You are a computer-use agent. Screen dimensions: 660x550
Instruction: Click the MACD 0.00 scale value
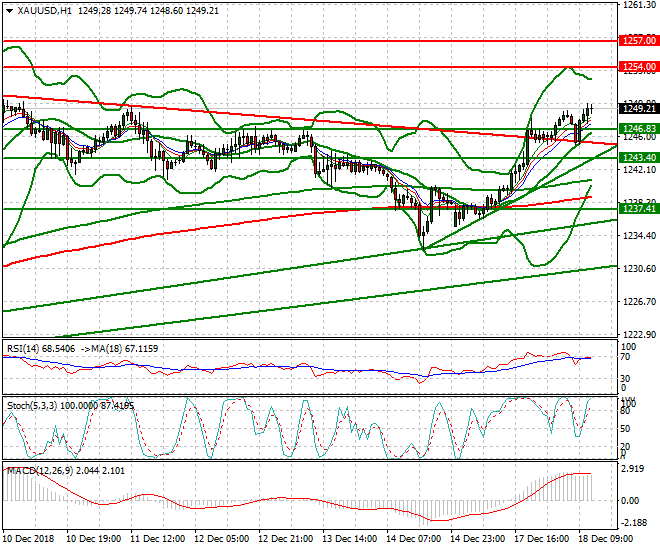(631, 501)
